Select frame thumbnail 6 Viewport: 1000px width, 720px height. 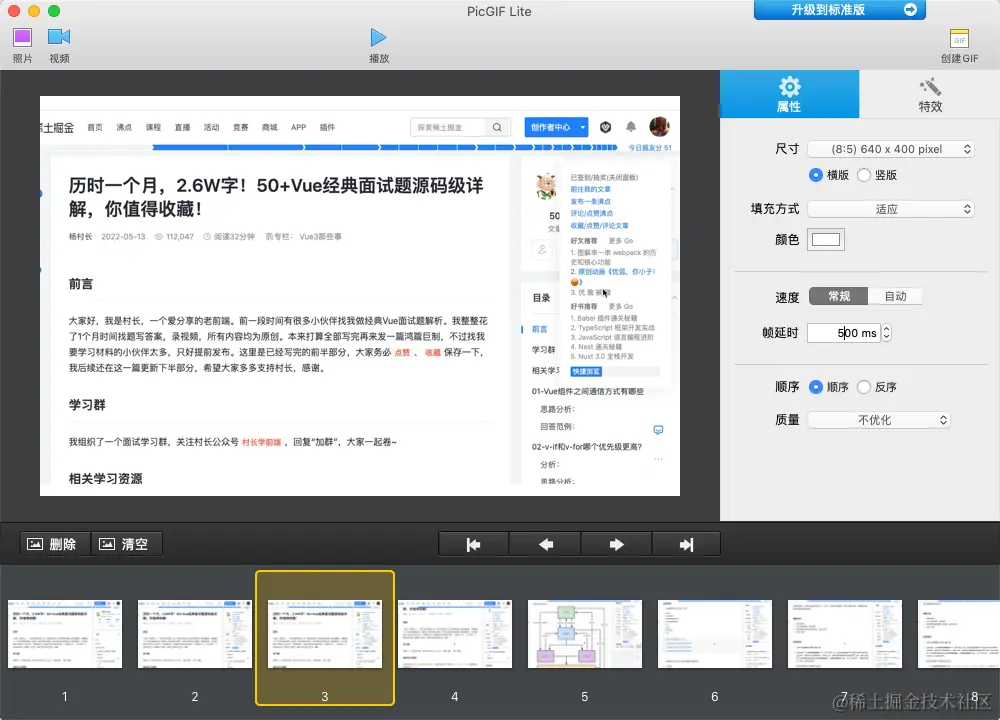click(x=715, y=634)
